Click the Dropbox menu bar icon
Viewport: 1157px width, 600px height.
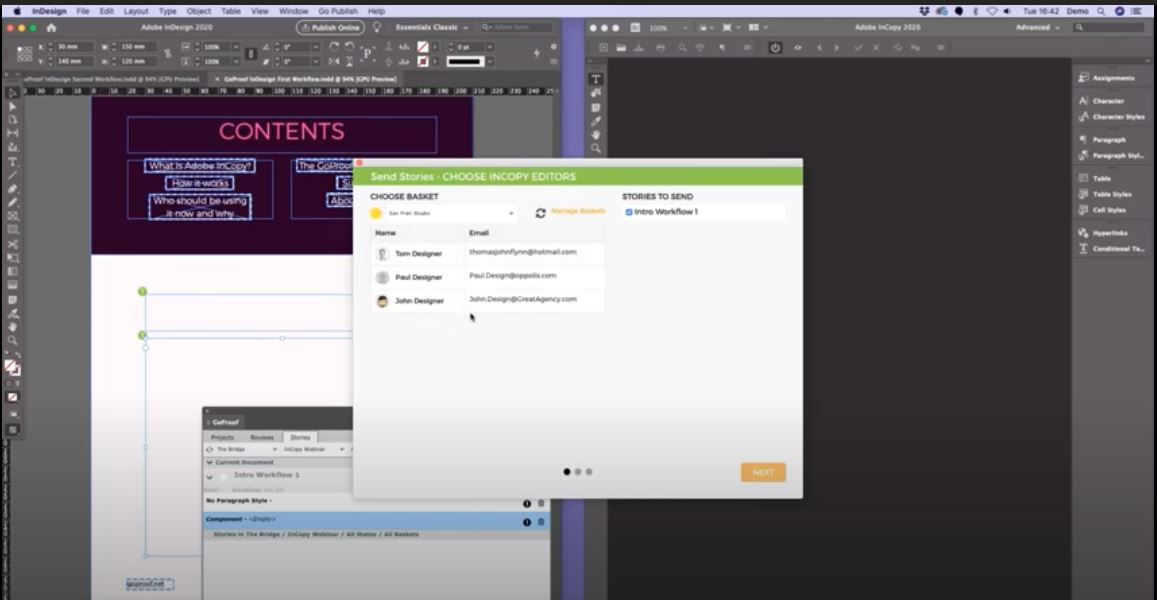924,11
